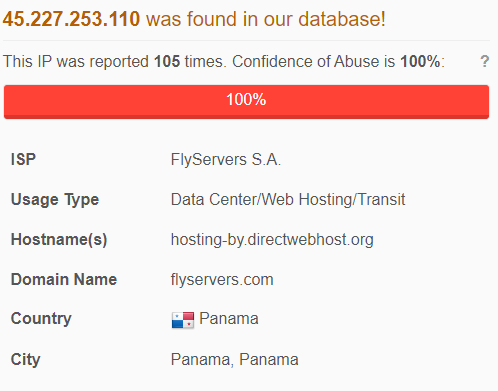The height and width of the screenshot is (391, 498).
Task: Click the ISP row label
Action: (x=23, y=159)
